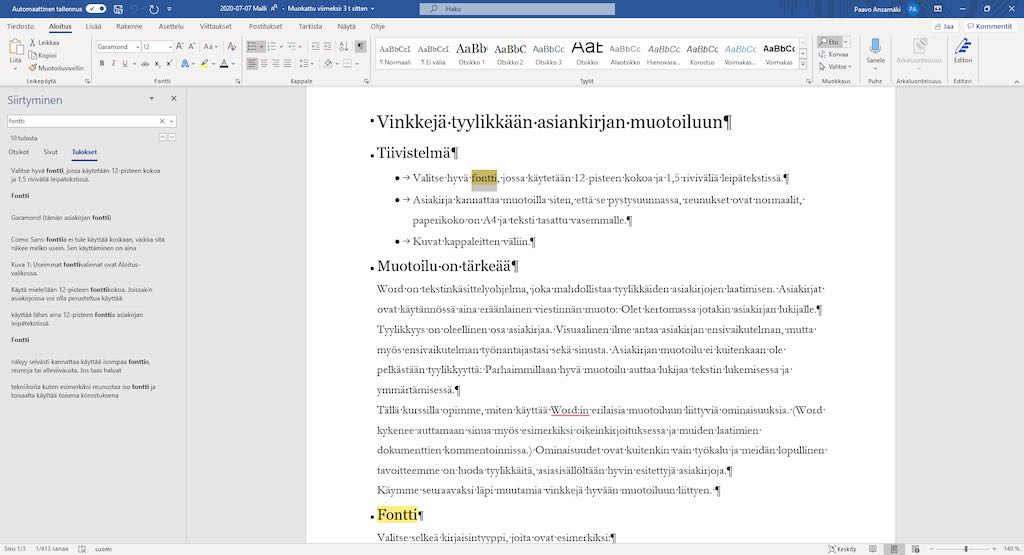Close the Siirtyminen navigation pane
The height and width of the screenshot is (555, 1024).
coord(174,99)
